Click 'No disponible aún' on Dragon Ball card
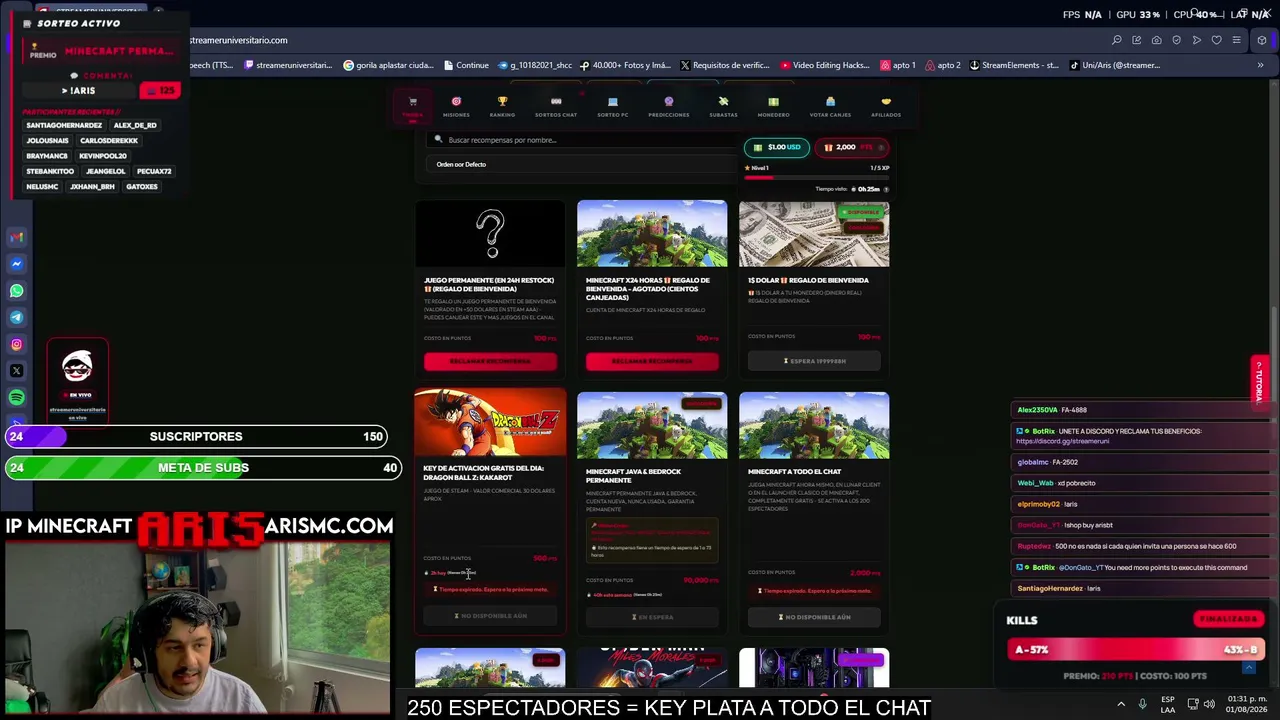 (490, 616)
